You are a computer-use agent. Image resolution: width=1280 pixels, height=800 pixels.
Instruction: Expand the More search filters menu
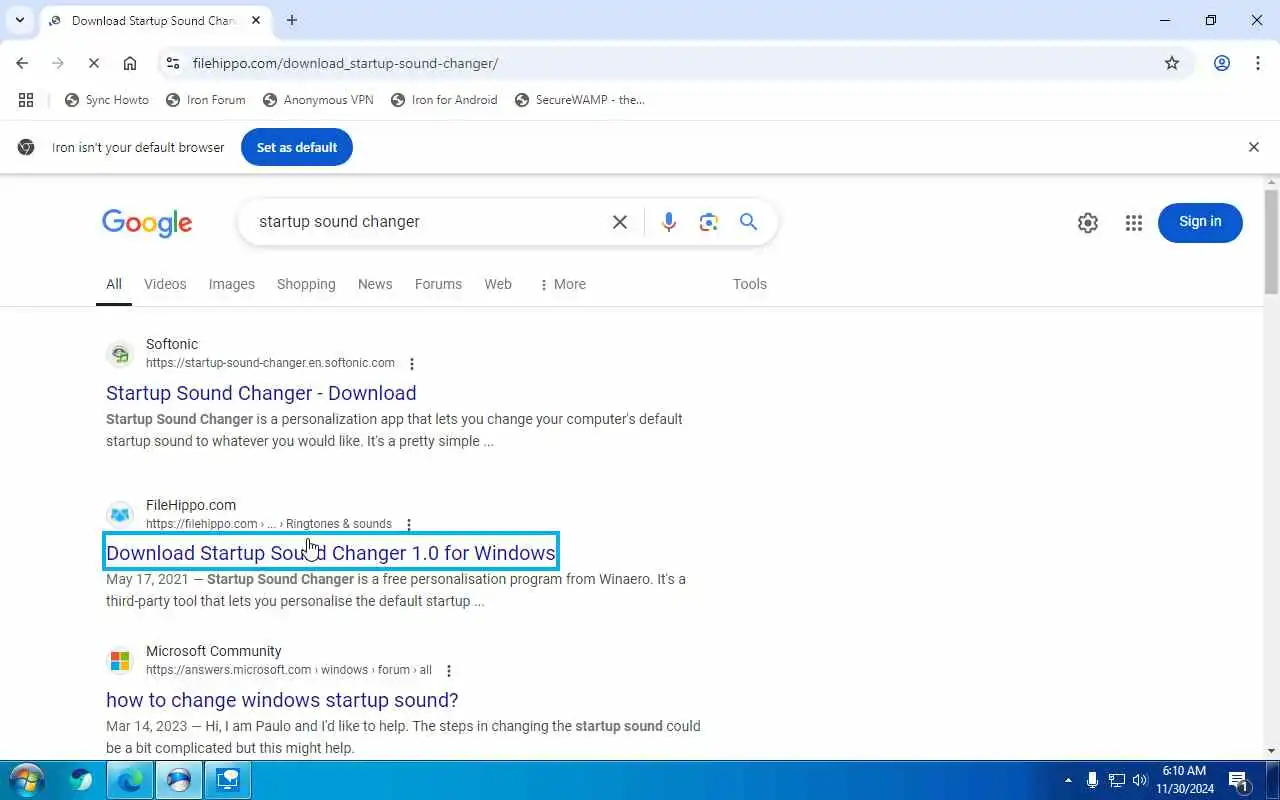(562, 284)
